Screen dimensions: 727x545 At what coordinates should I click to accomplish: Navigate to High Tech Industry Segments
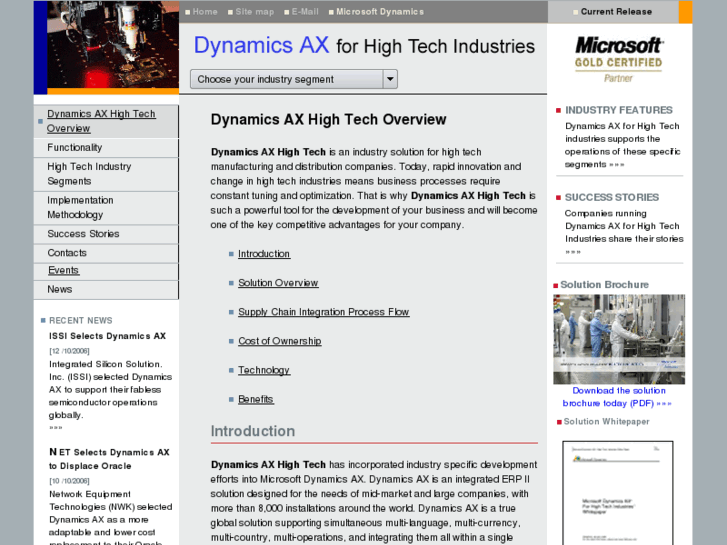89,174
